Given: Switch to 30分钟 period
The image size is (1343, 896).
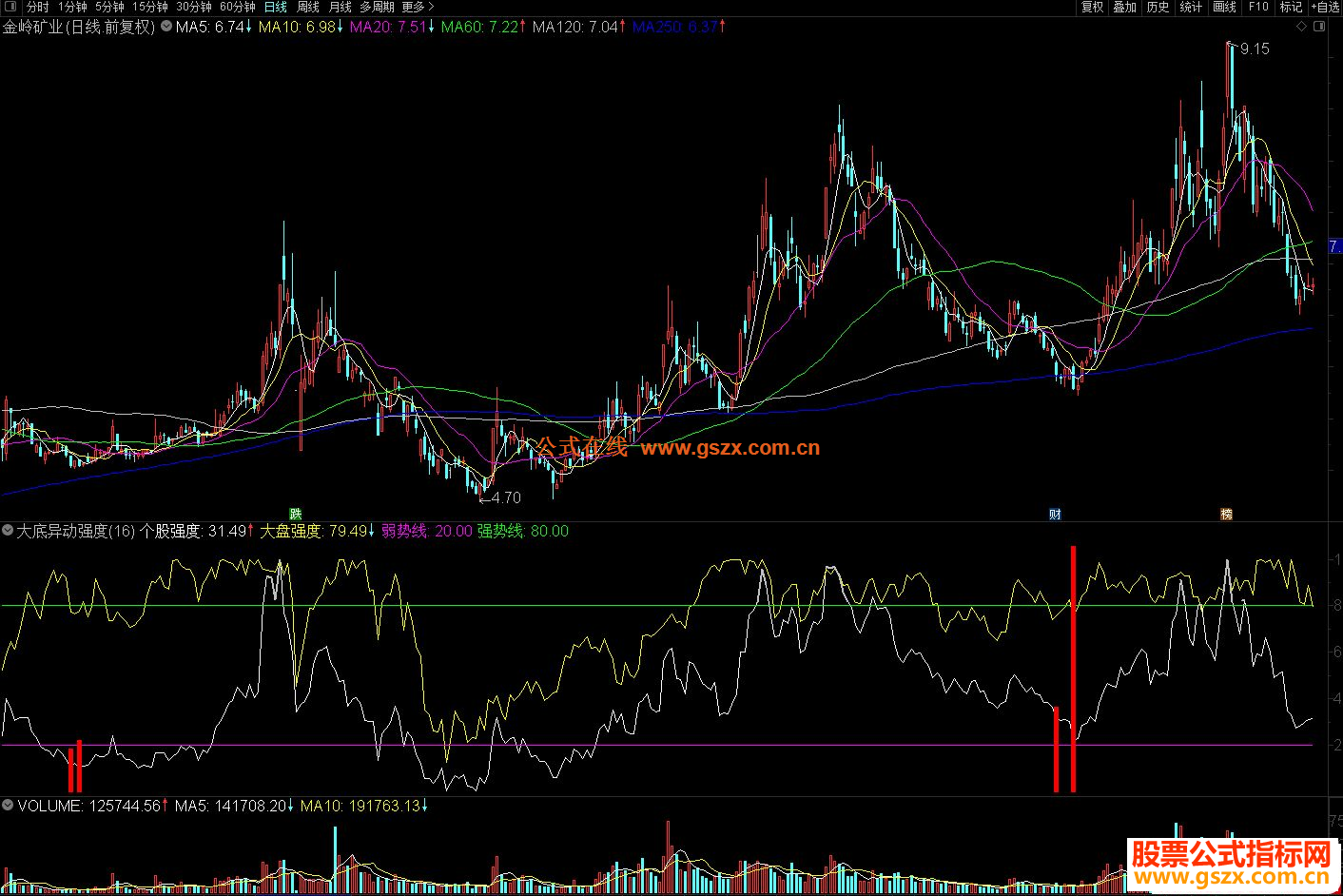Looking at the screenshot, I should [194, 7].
